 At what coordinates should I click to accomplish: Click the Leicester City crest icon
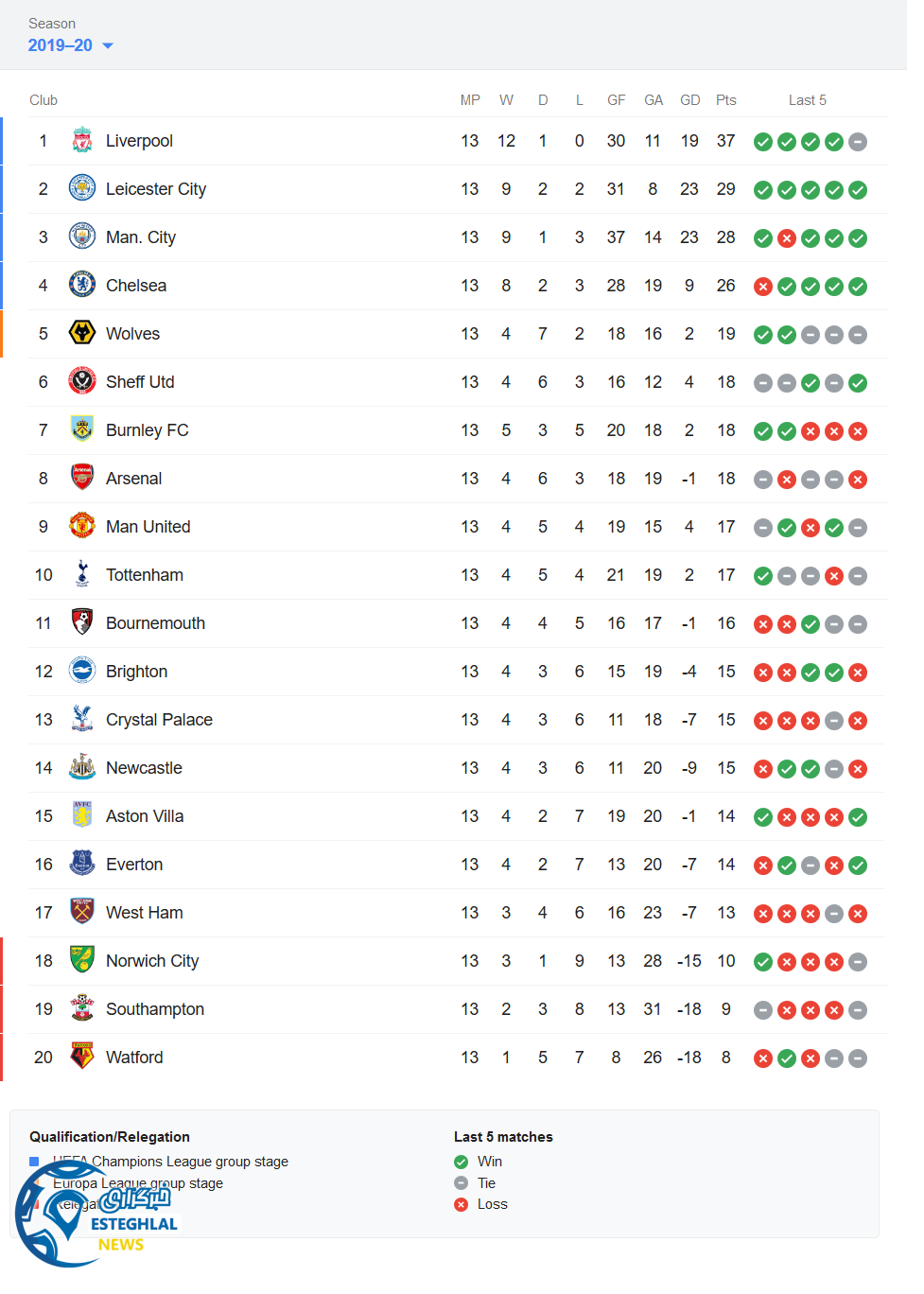(x=82, y=189)
